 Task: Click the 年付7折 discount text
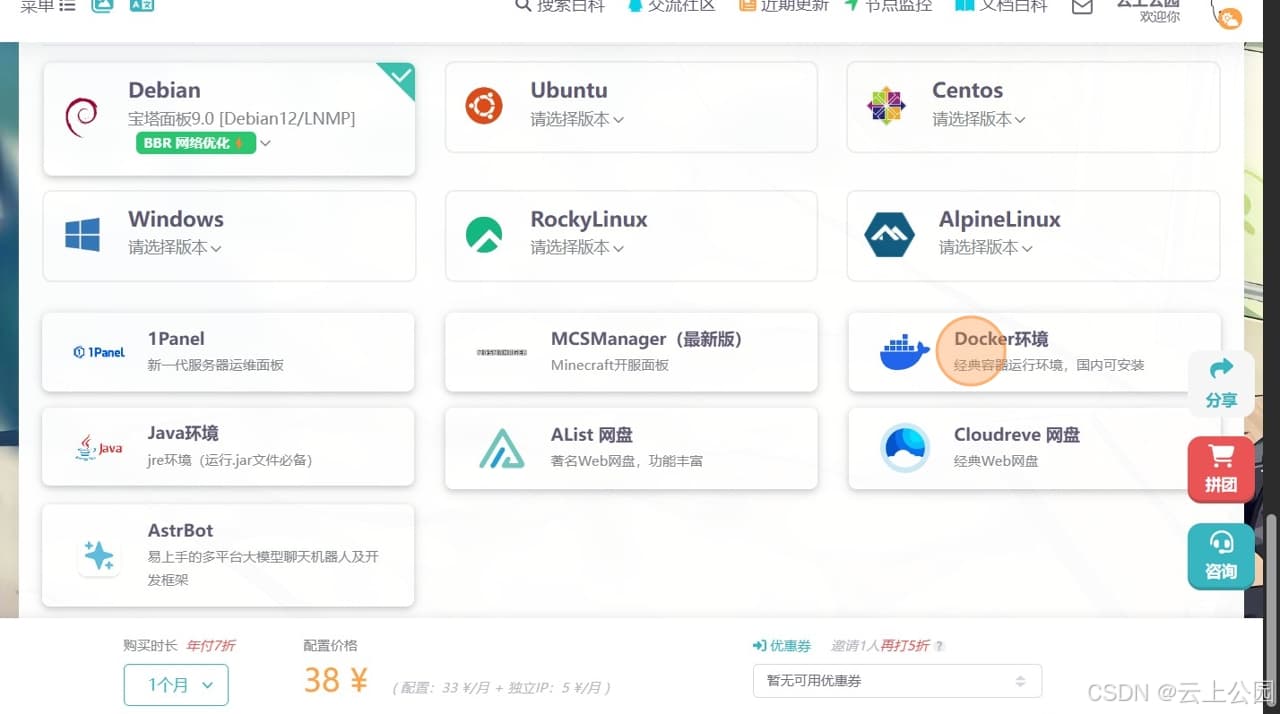point(210,646)
